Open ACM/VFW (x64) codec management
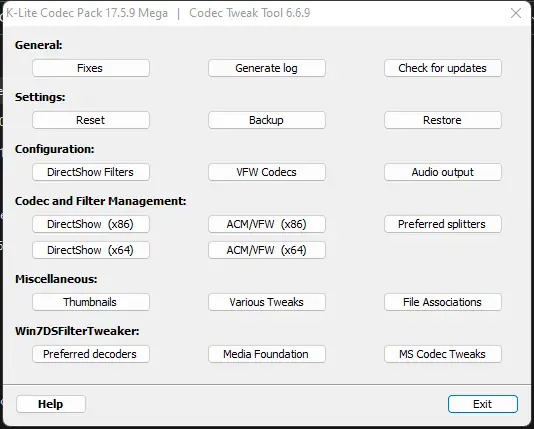Image resolution: width=534 pixels, height=429 pixels. pyautogui.click(x=267, y=250)
